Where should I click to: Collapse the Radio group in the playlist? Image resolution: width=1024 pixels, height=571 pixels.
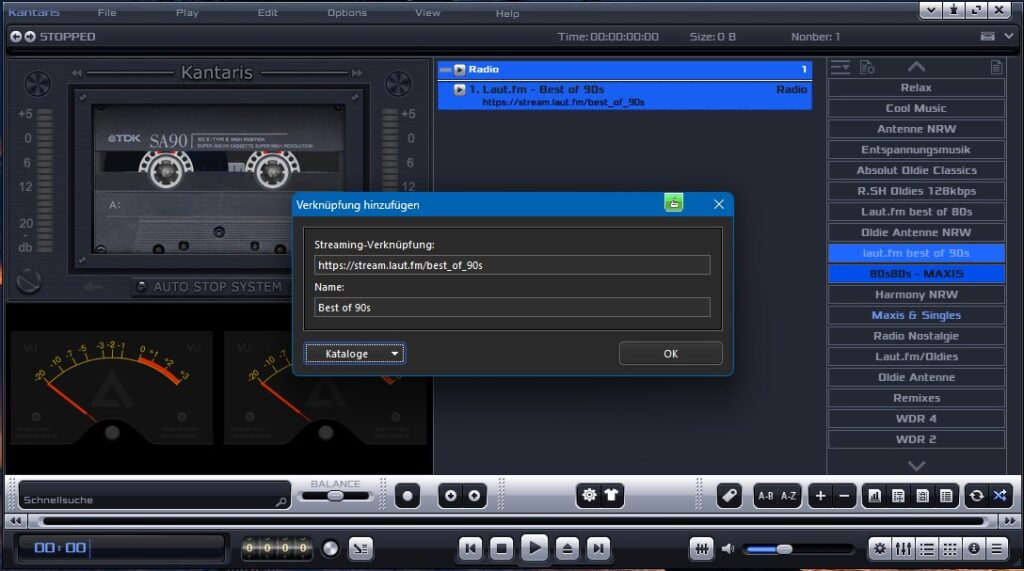tap(445, 69)
